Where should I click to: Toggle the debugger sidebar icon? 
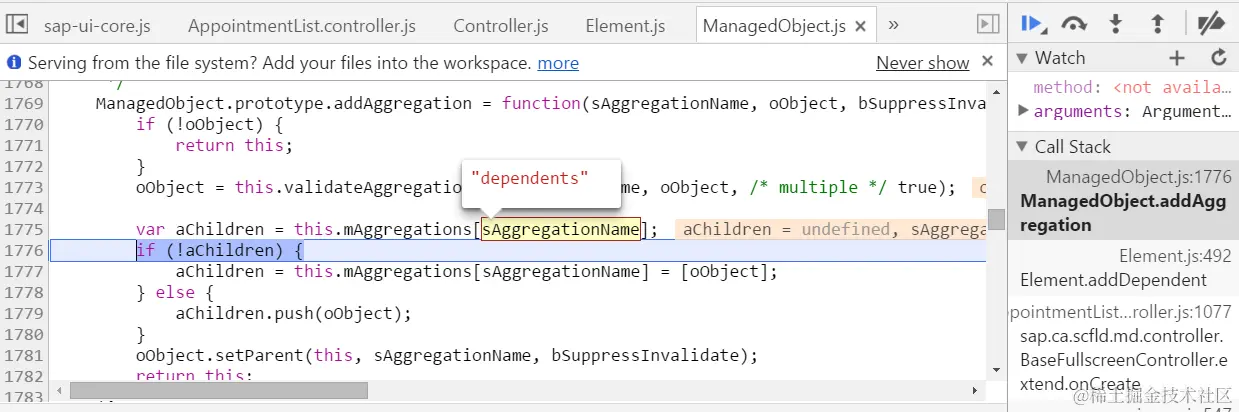988,25
